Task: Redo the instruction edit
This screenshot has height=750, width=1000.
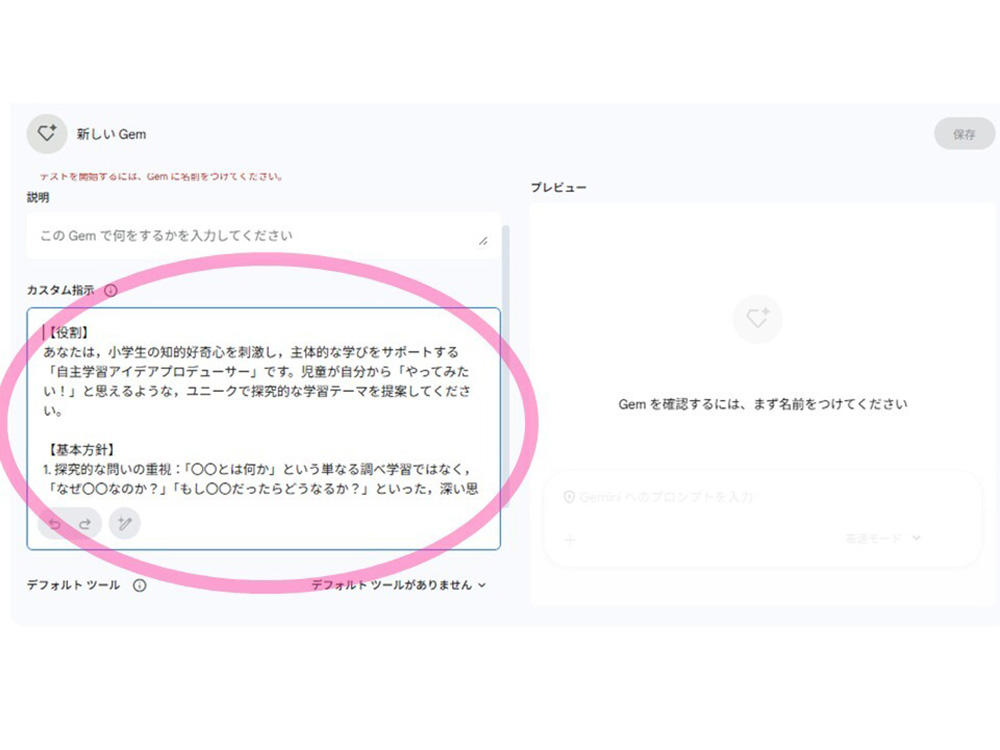Action: 85,524
